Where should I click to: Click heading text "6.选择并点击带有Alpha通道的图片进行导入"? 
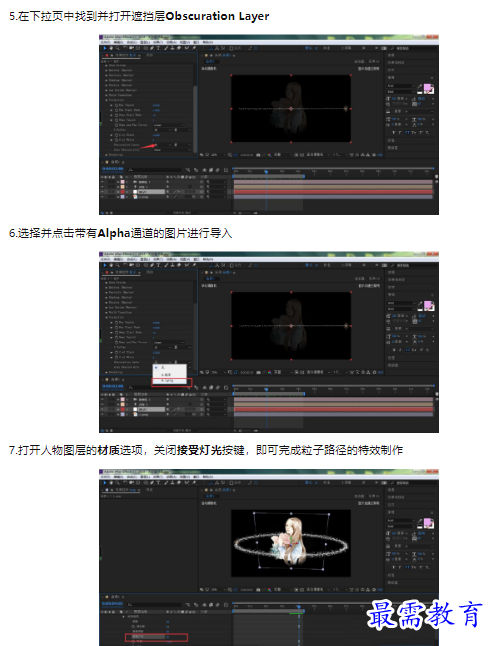coord(120,233)
